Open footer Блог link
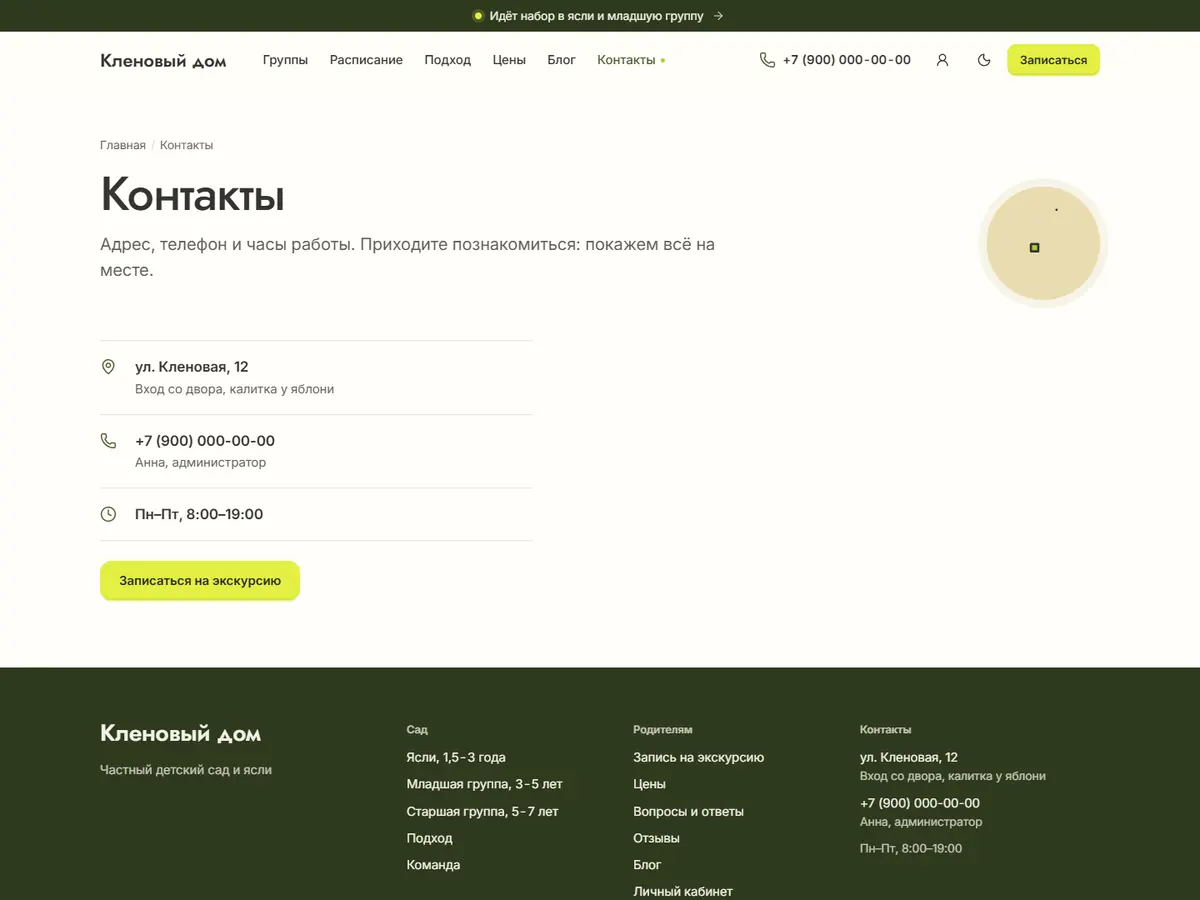The height and width of the screenshot is (900, 1200). (x=647, y=865)
